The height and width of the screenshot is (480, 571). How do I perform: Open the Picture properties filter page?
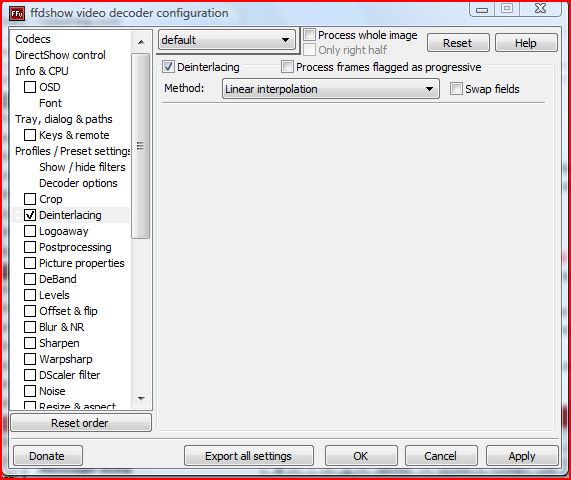[82, 263]
